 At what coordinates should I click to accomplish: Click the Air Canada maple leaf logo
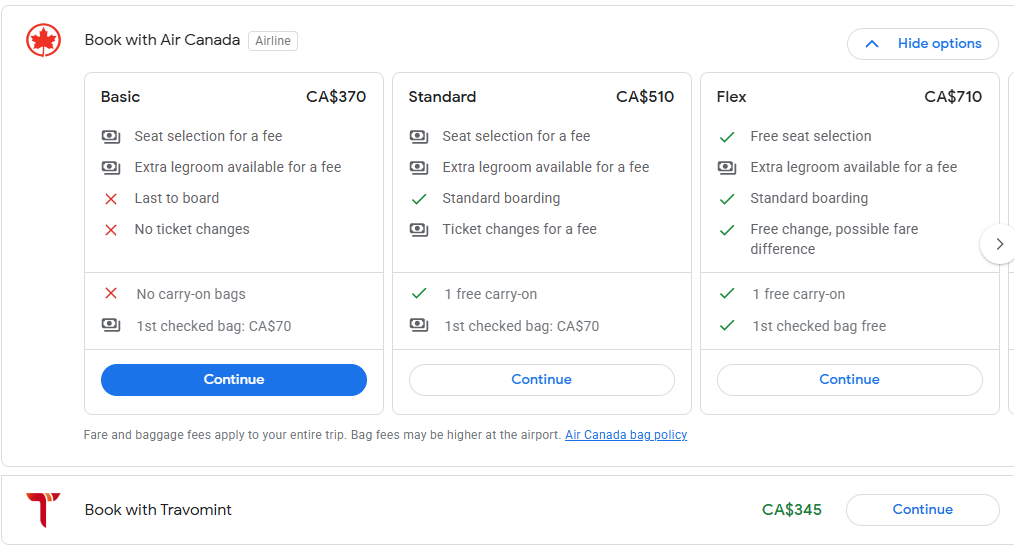tap(43, 40)
